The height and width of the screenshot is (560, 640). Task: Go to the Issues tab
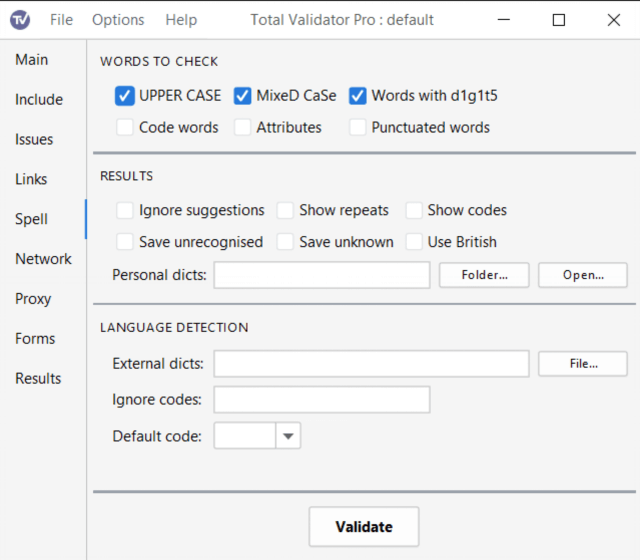tap(34, 140)
